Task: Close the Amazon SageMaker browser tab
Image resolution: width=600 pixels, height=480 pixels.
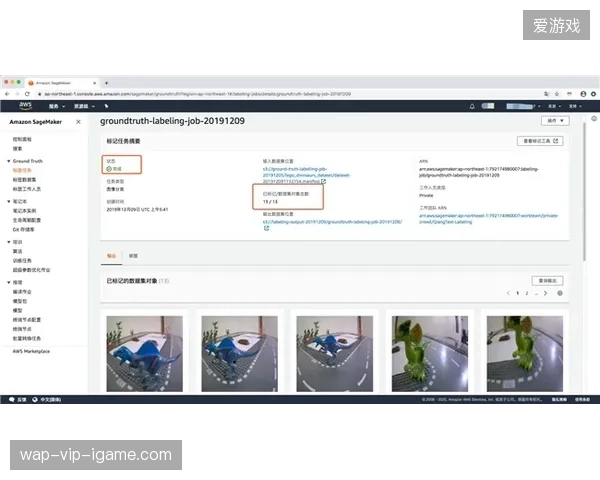Action: pos(95,83)
